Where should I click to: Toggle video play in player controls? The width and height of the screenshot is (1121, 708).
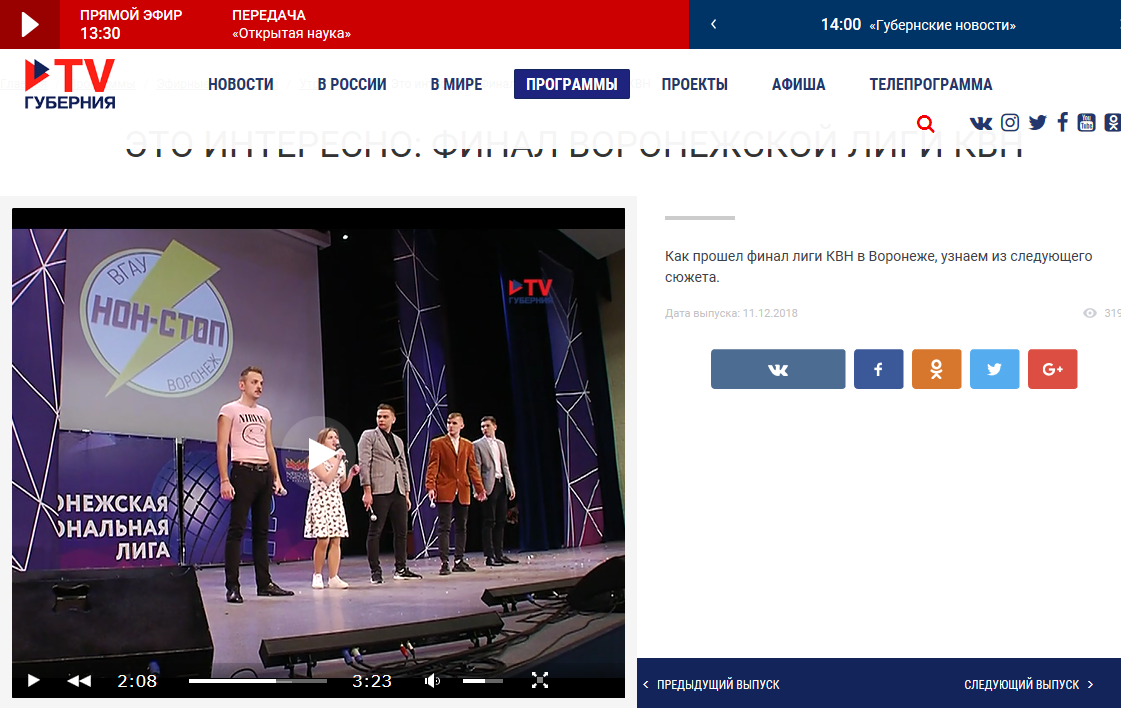[34, 681]
